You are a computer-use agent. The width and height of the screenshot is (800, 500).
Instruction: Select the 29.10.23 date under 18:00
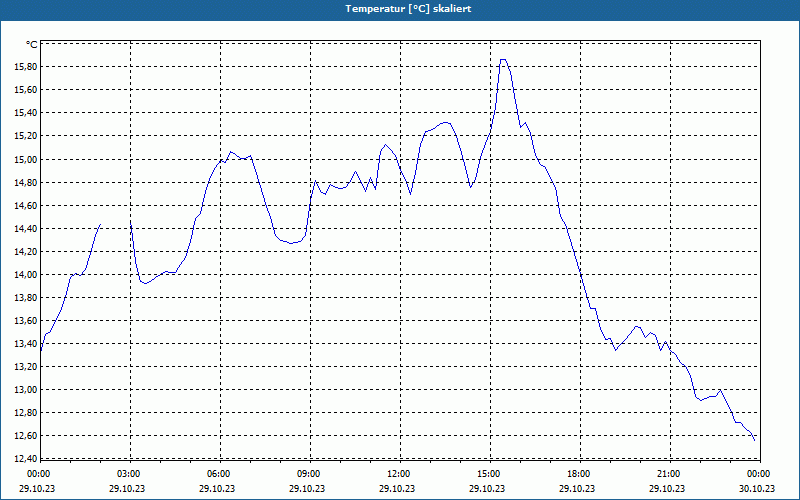click(577, 488)
